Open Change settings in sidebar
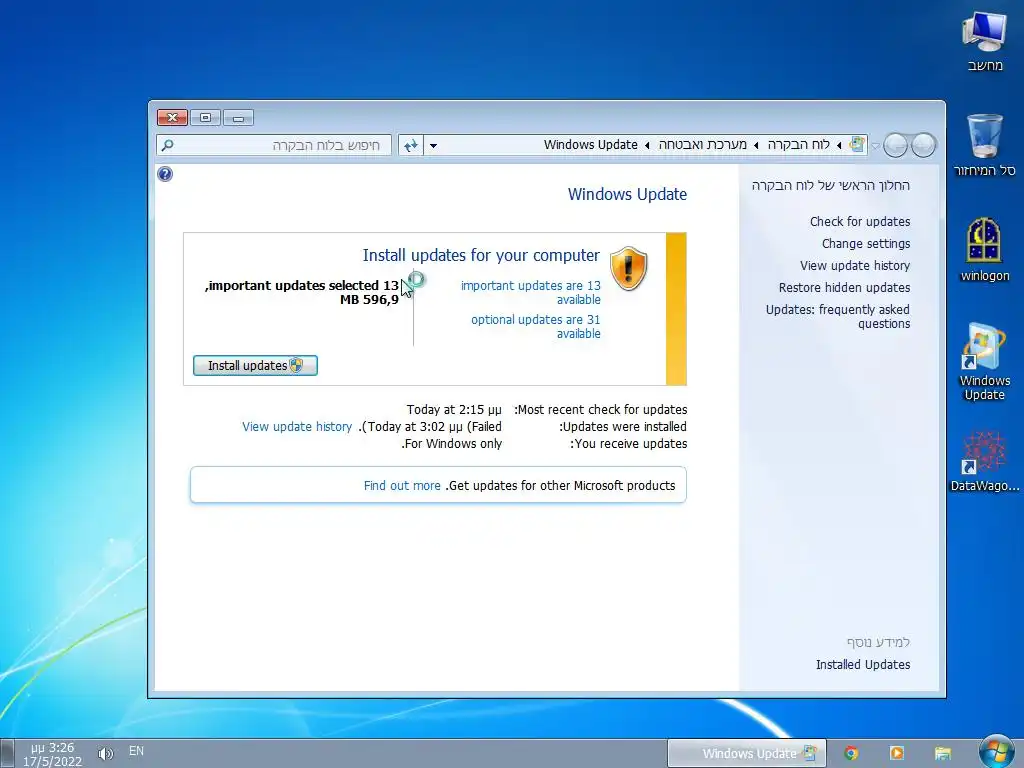 click(x=866, y=244)
